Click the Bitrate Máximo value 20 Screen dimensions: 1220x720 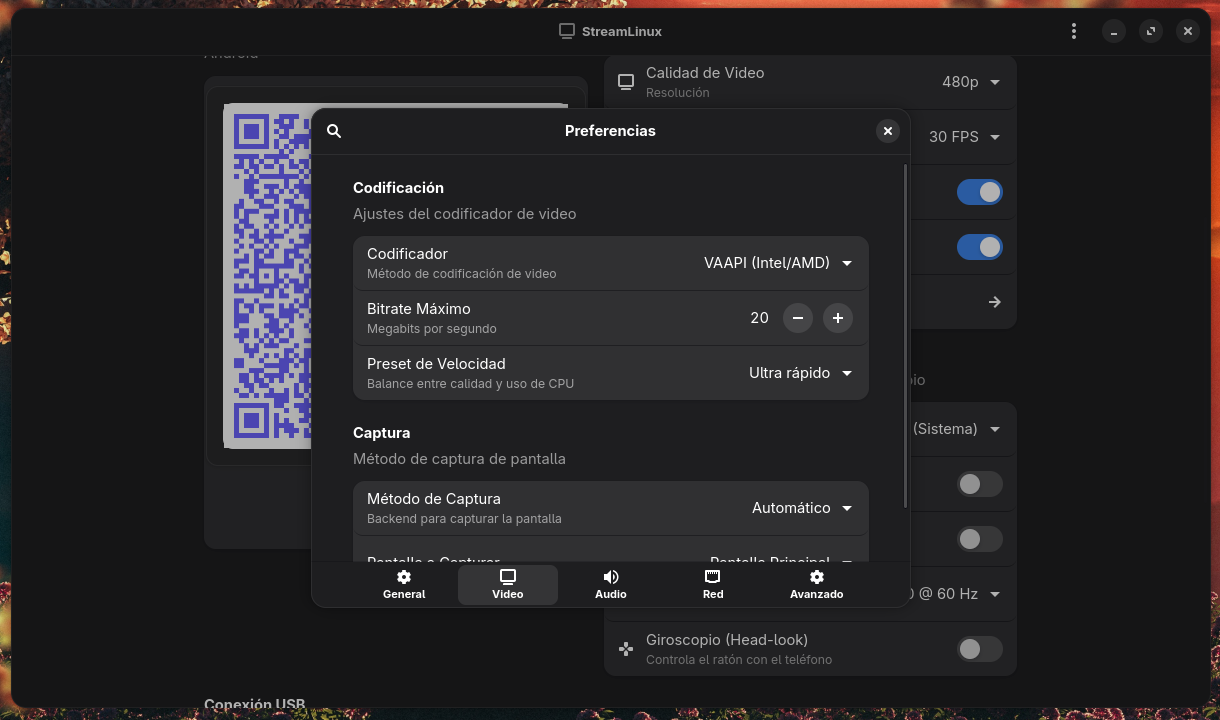(x=759, y=318)
